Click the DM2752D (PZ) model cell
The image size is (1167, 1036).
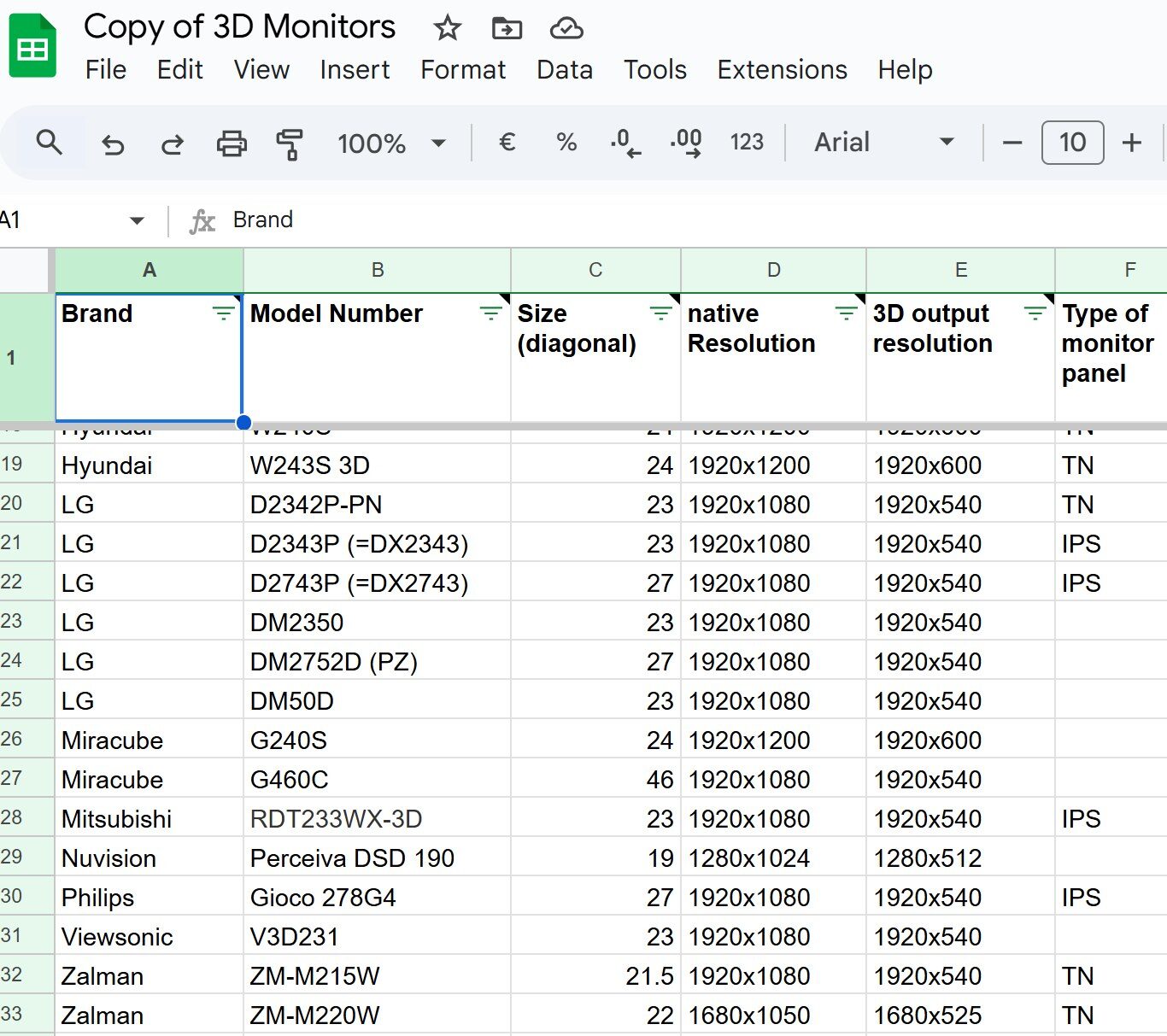coord(378,662)
